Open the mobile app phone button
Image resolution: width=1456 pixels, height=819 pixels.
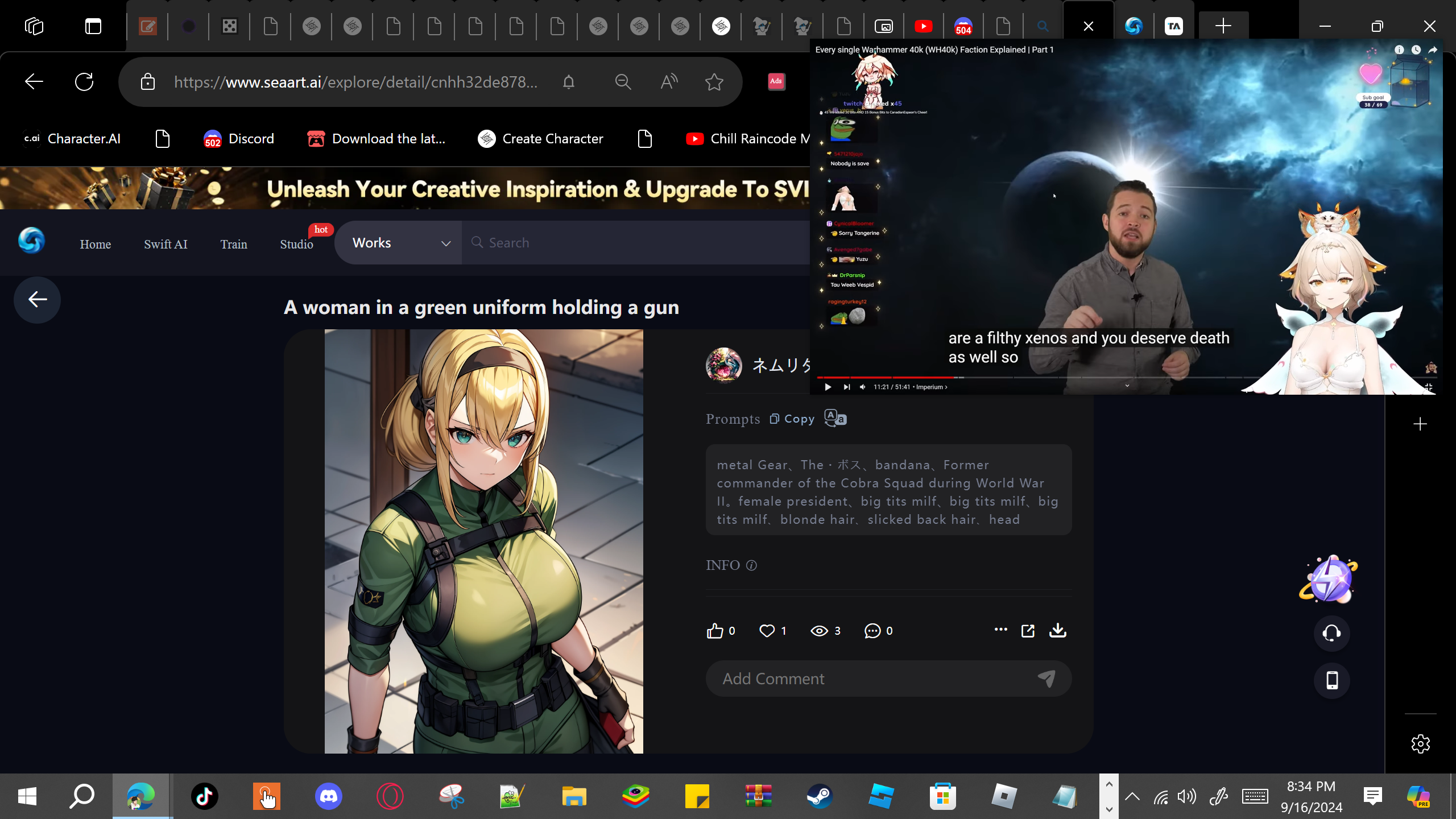click(1331, 680)
